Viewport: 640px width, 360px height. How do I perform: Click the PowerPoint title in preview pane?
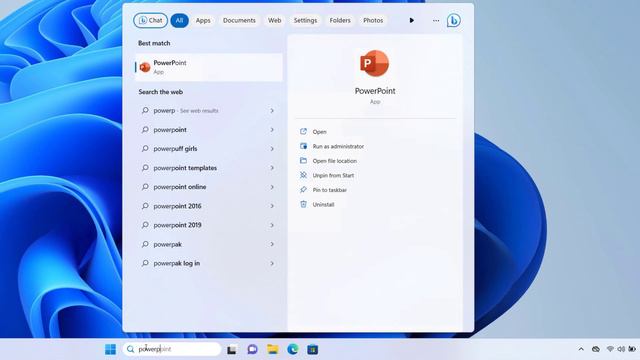[375, 91]
